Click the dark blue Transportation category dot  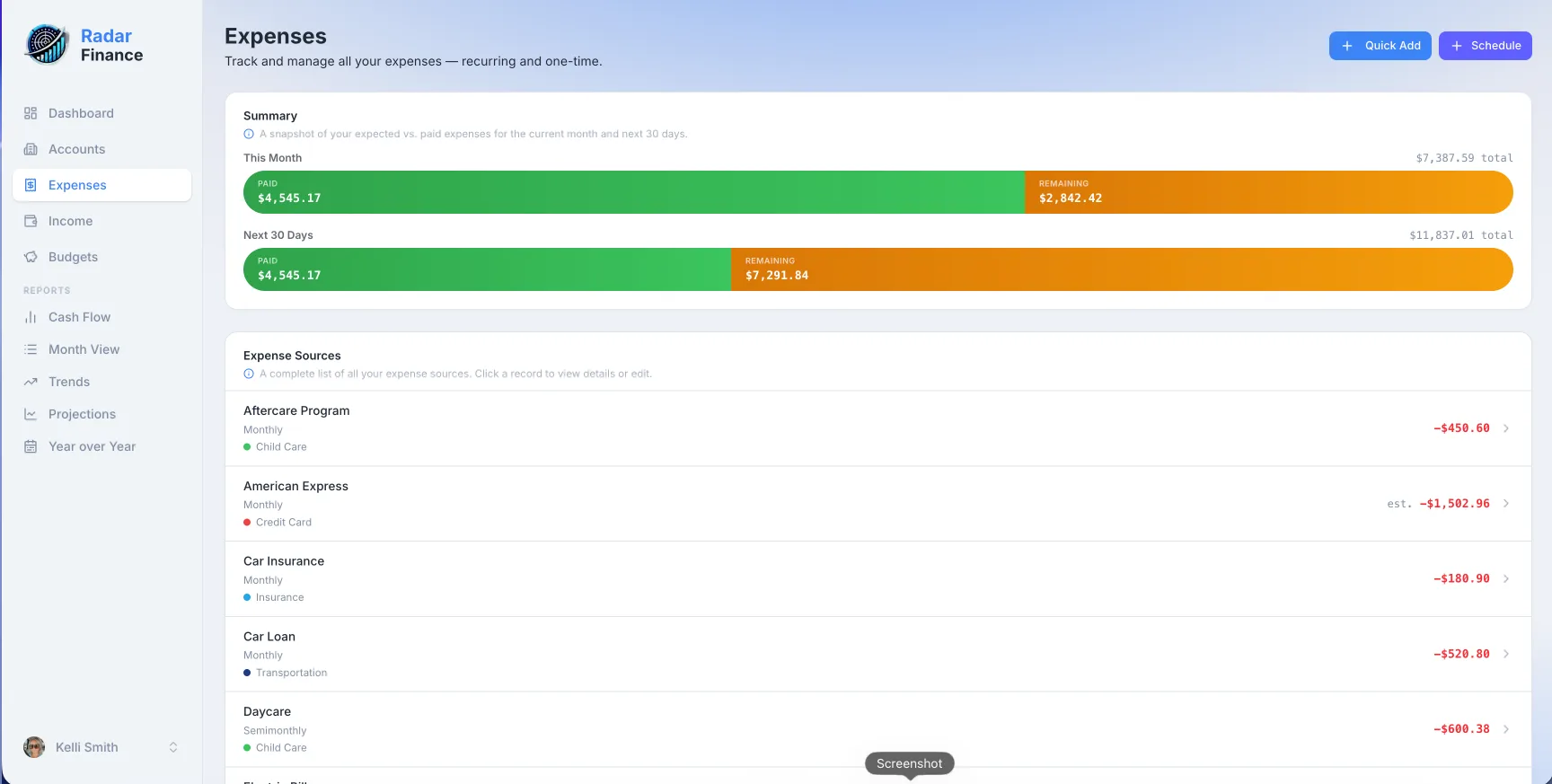pos(247,673)
